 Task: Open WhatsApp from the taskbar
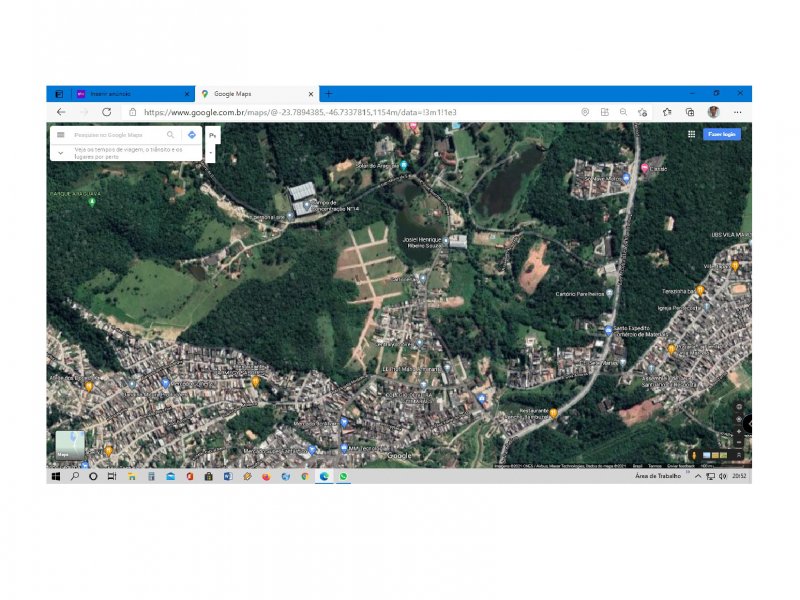pos(343,476)
